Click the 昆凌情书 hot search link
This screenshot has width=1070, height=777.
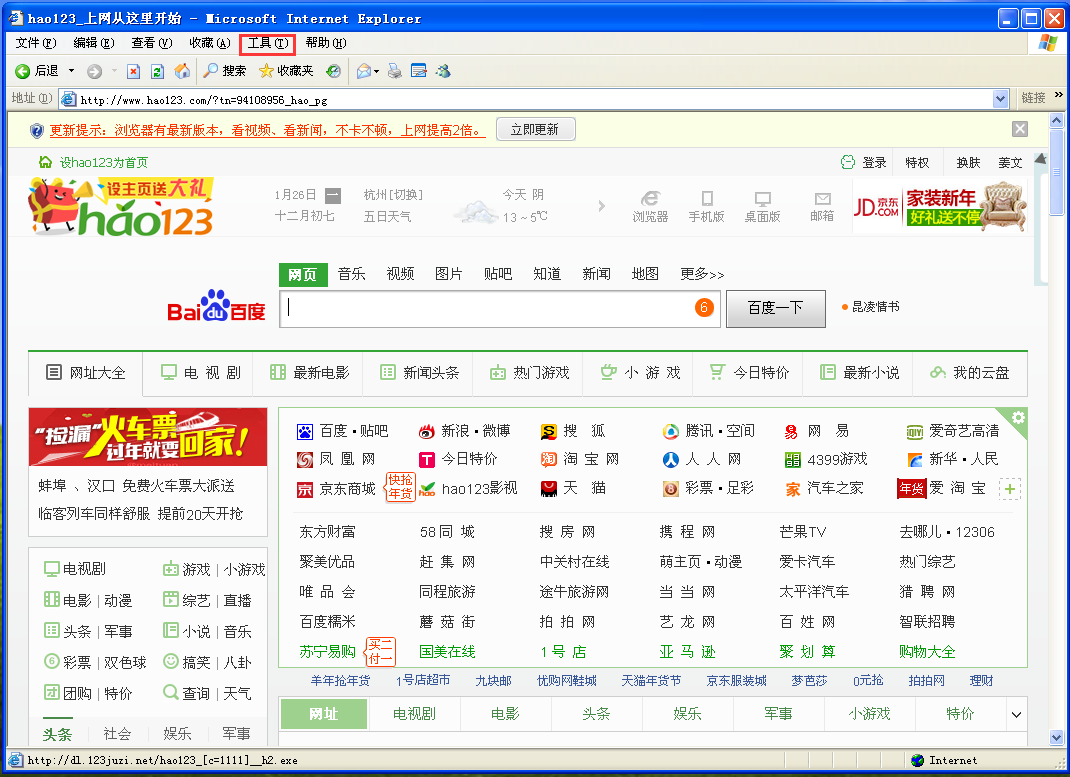coord(876,307)
